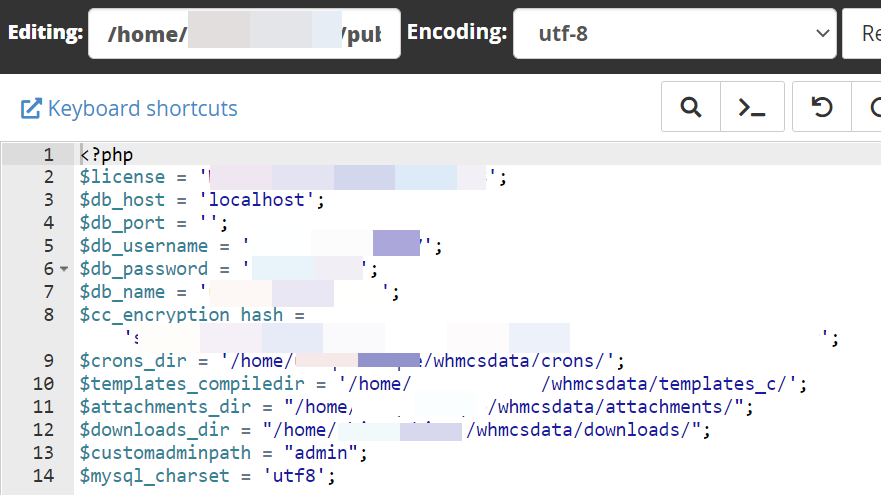Image resolution: width=881 pixels, height=495 pixels.
Task: Click the cut-off Re button after Encoding
Action: pyautogui.click(x=864, y=33)
